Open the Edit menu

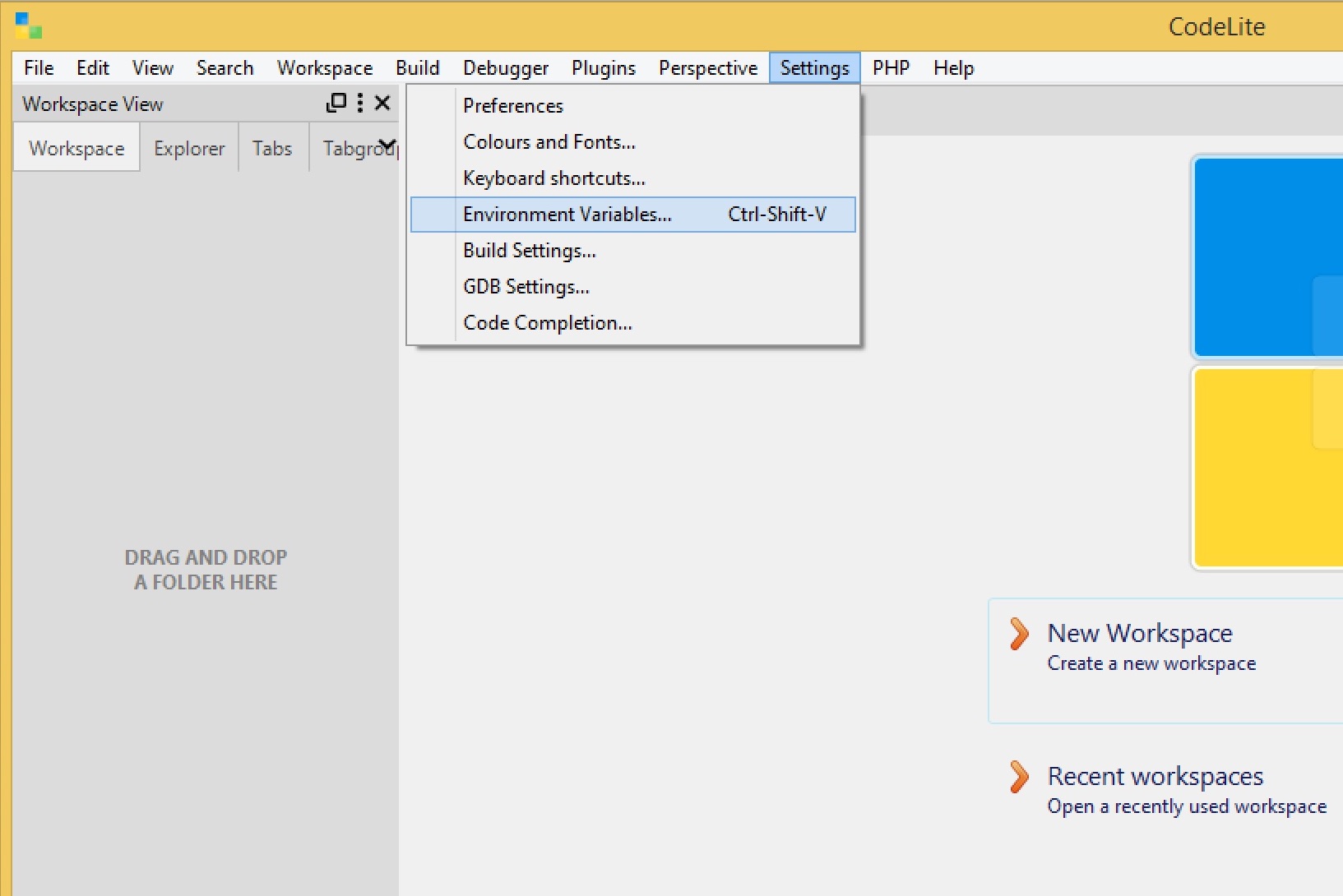pyautogui.click(x=93, y=68)
